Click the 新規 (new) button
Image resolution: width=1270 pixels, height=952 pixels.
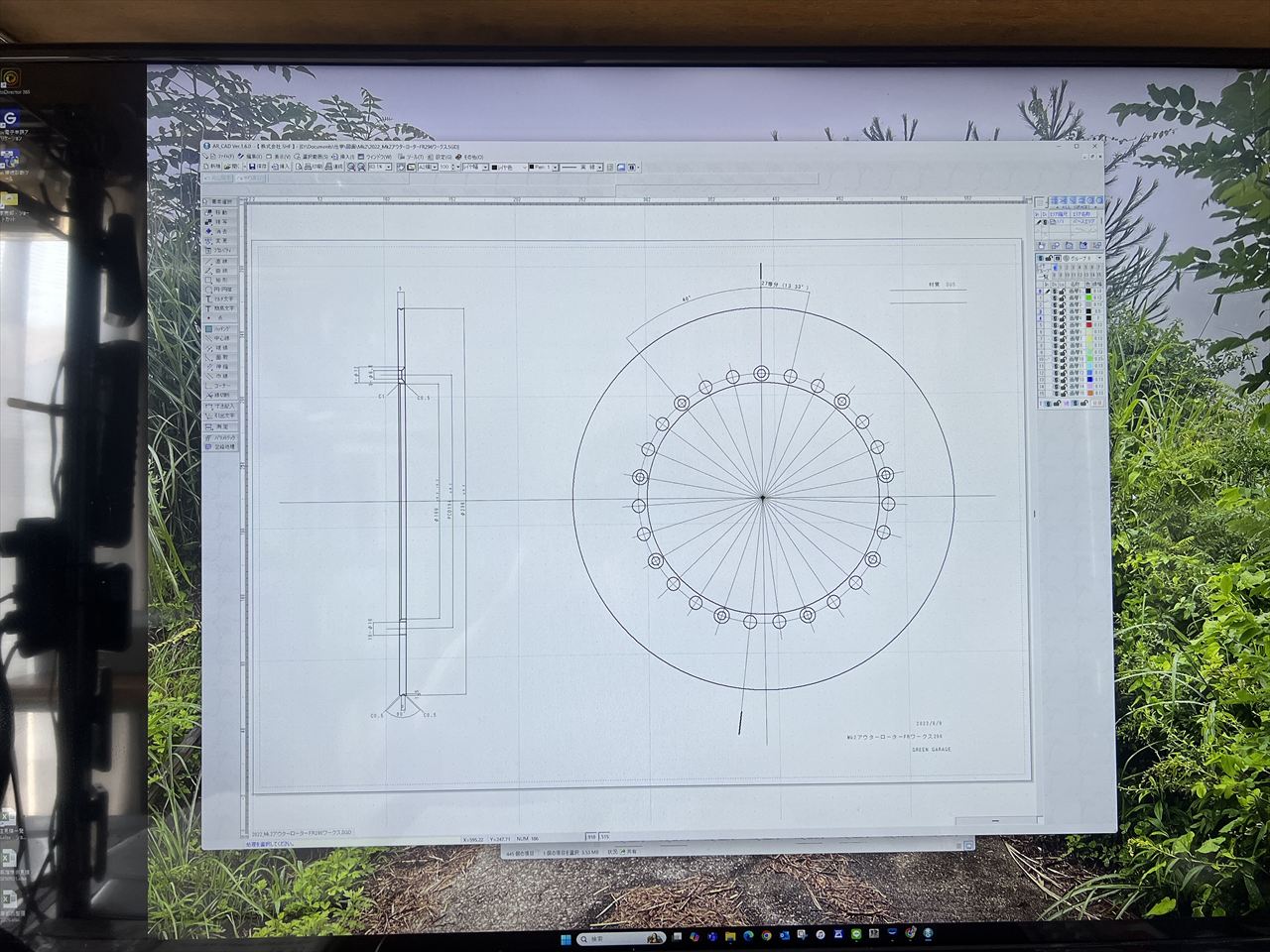tap(213, 168)
